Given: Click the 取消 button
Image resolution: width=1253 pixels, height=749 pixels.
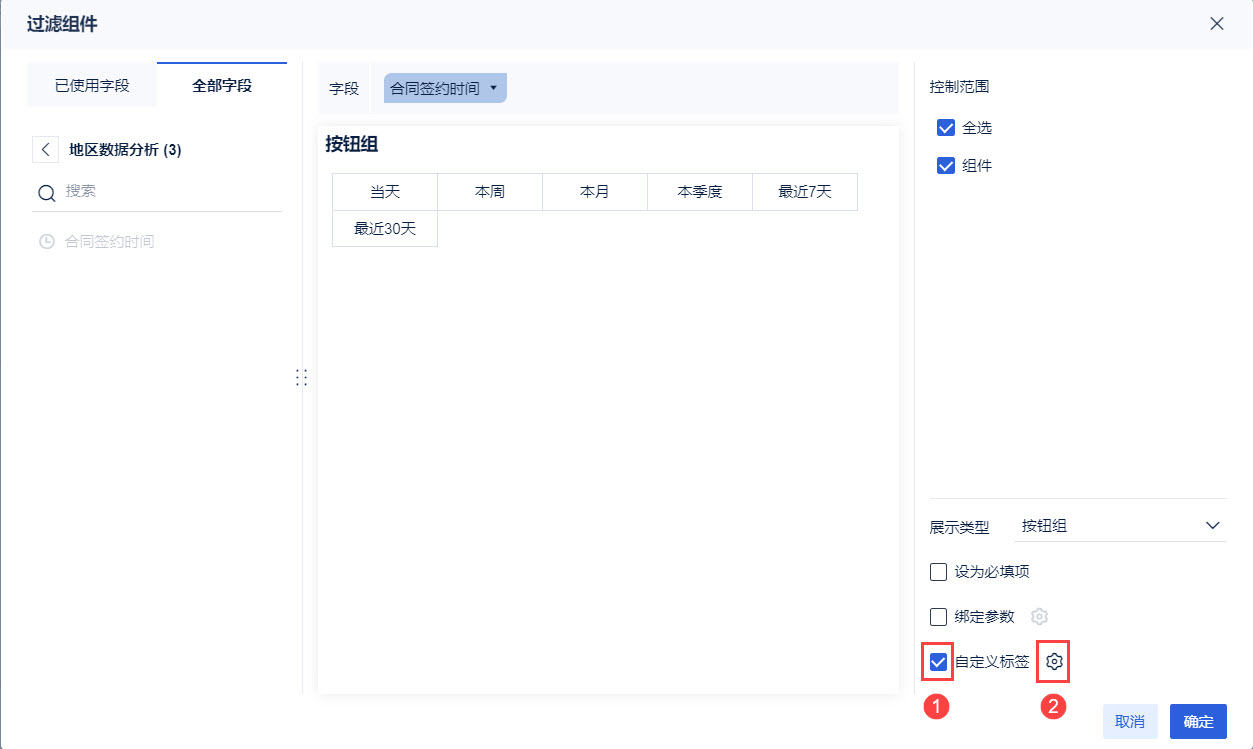Looking at the screenshot, I should [x=1130, y=722].
